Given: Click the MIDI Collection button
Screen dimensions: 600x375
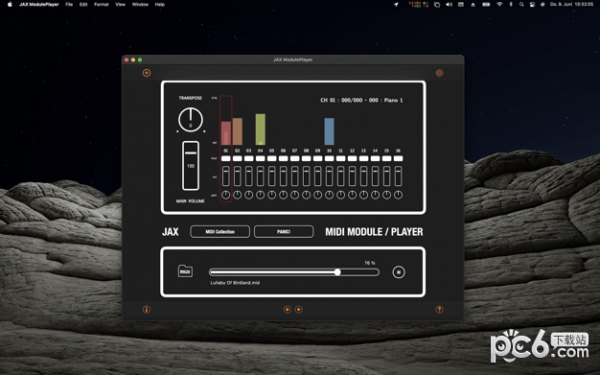Looking at the screenshot, I should tap(220, 232).
